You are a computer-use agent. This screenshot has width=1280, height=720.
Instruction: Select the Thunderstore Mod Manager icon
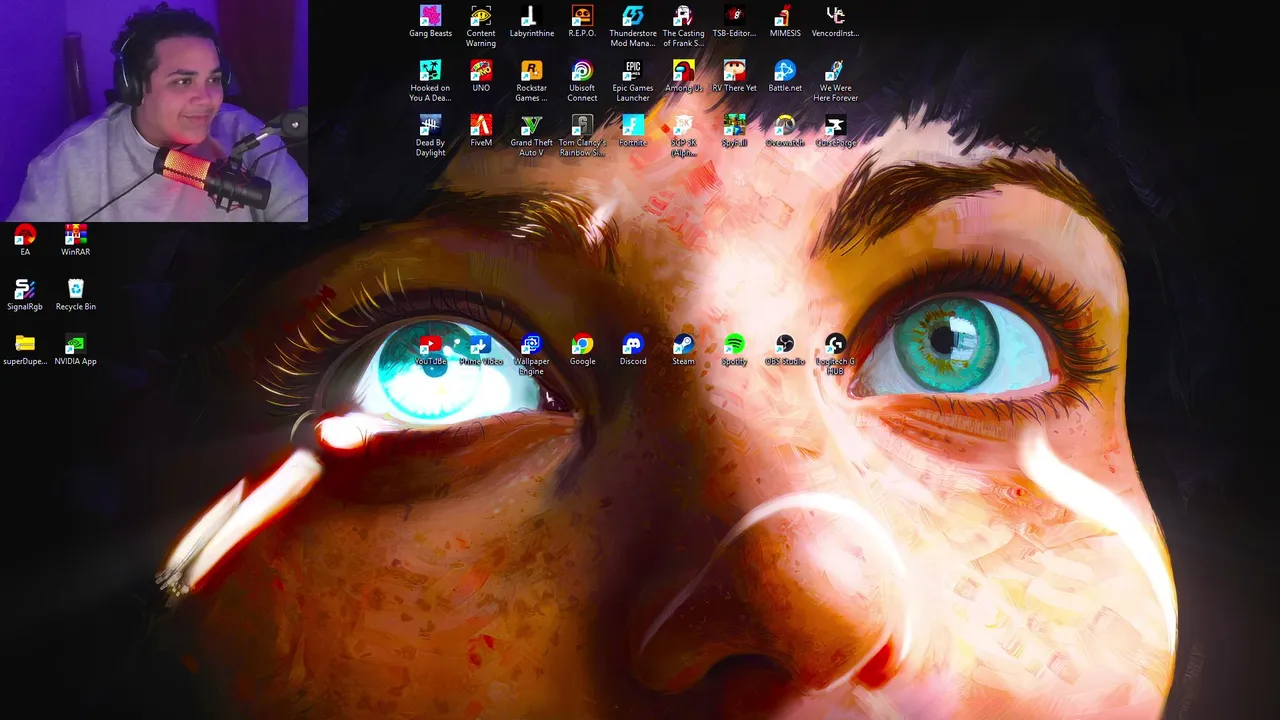633,27
